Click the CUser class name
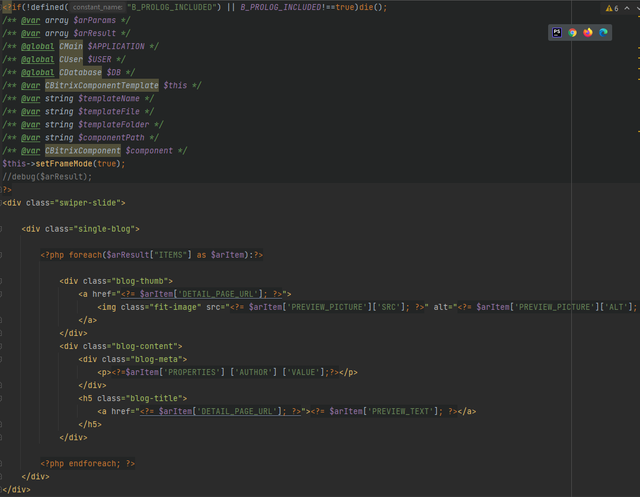This screenshot has width=640, height=497. 71,60
